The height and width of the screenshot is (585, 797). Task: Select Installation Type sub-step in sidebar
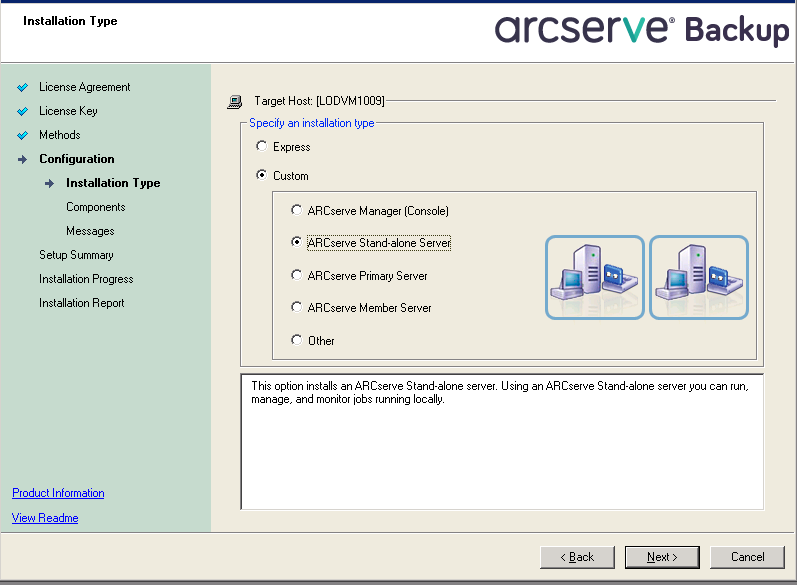click(x=113, y=183)
